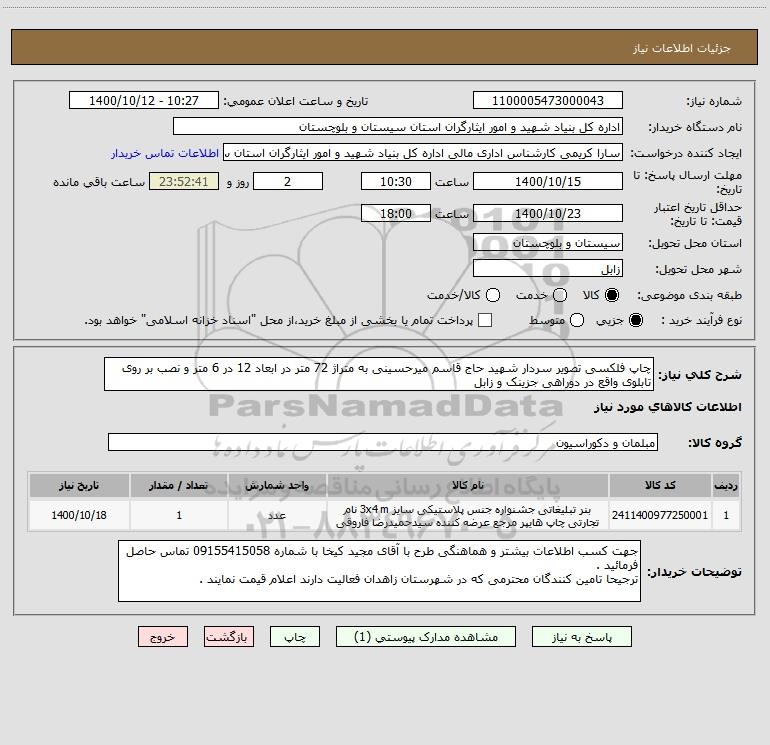The width and height of the screenshot is (770, 745).
Task: Click the شهر محل تحویل field زابل
Action: tap(548, 269)
